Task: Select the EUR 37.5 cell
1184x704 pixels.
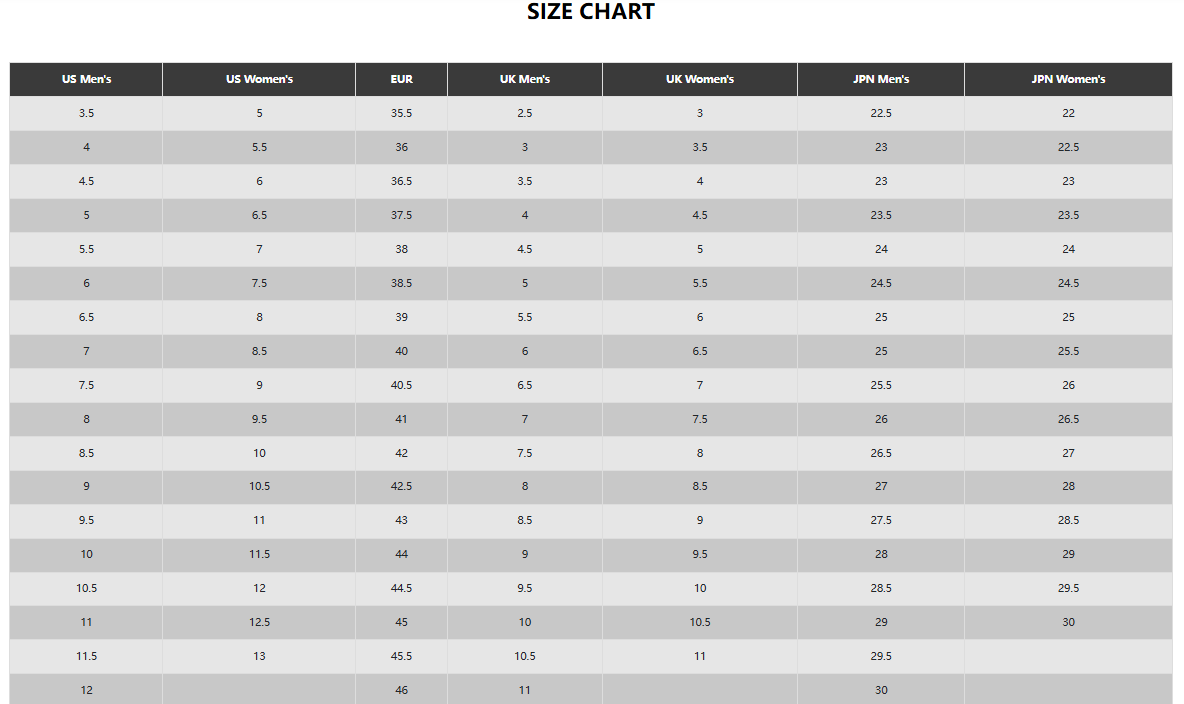Action: tap(401, 215)
